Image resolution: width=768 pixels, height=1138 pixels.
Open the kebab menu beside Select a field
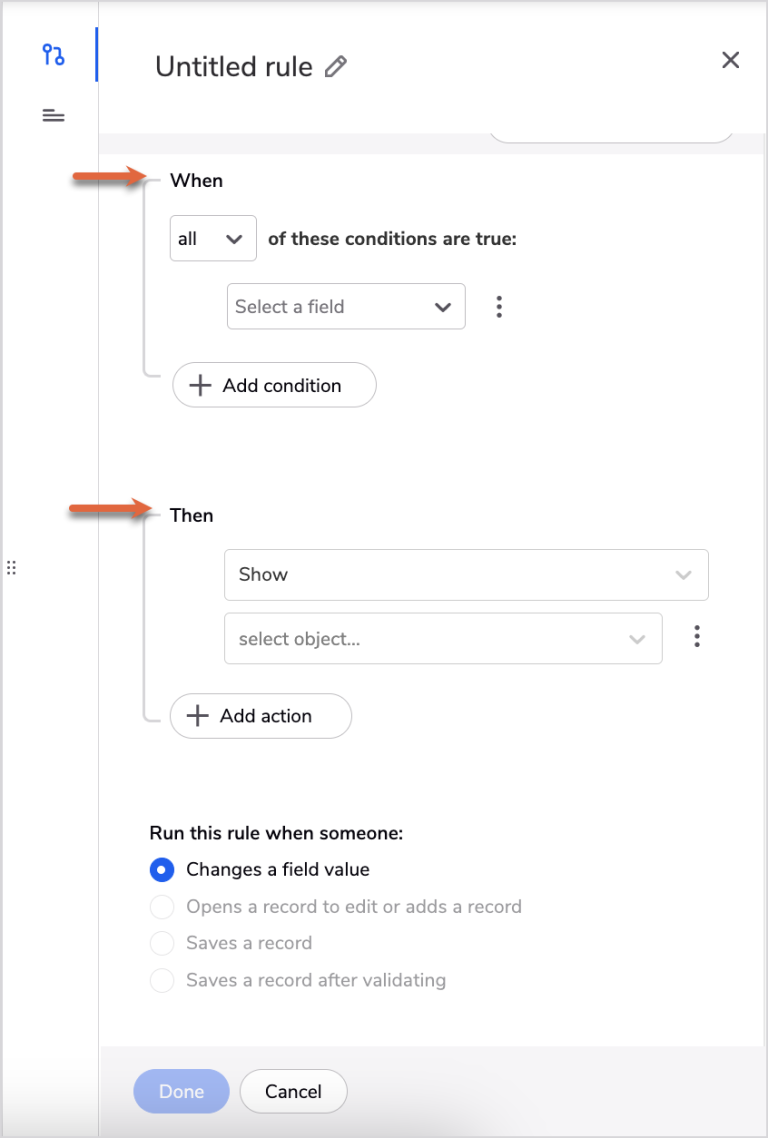499,306
